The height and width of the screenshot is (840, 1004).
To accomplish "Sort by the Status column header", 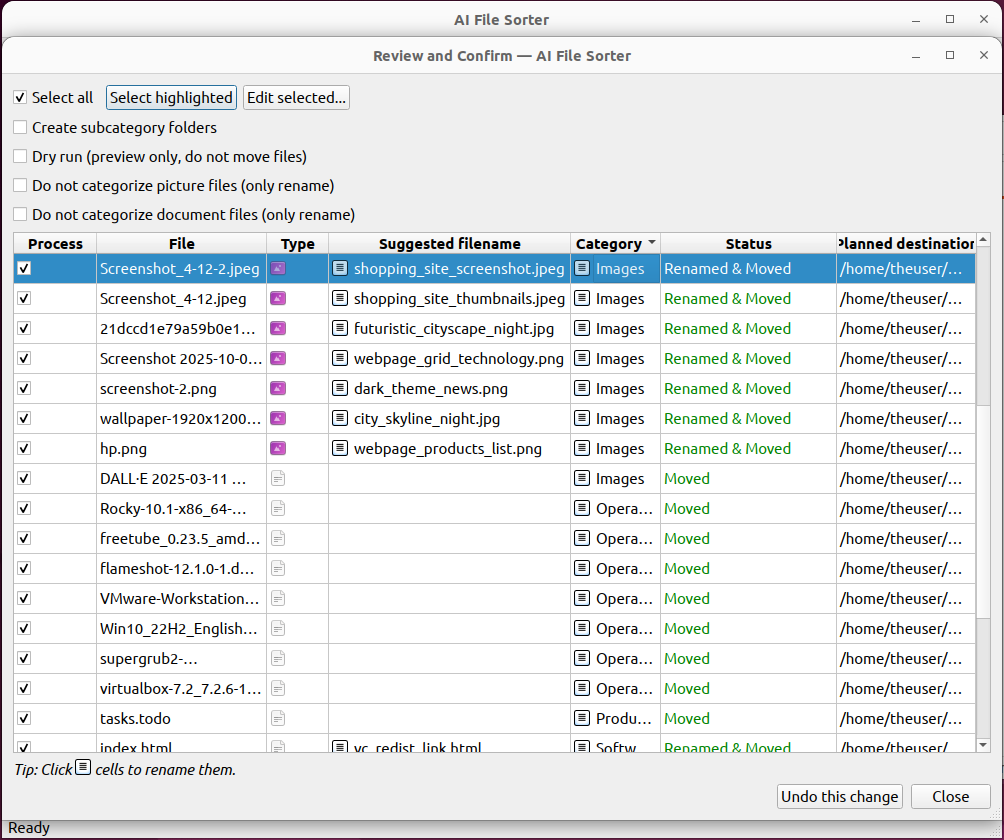I will pyautogui.click(x=749, y=243).
